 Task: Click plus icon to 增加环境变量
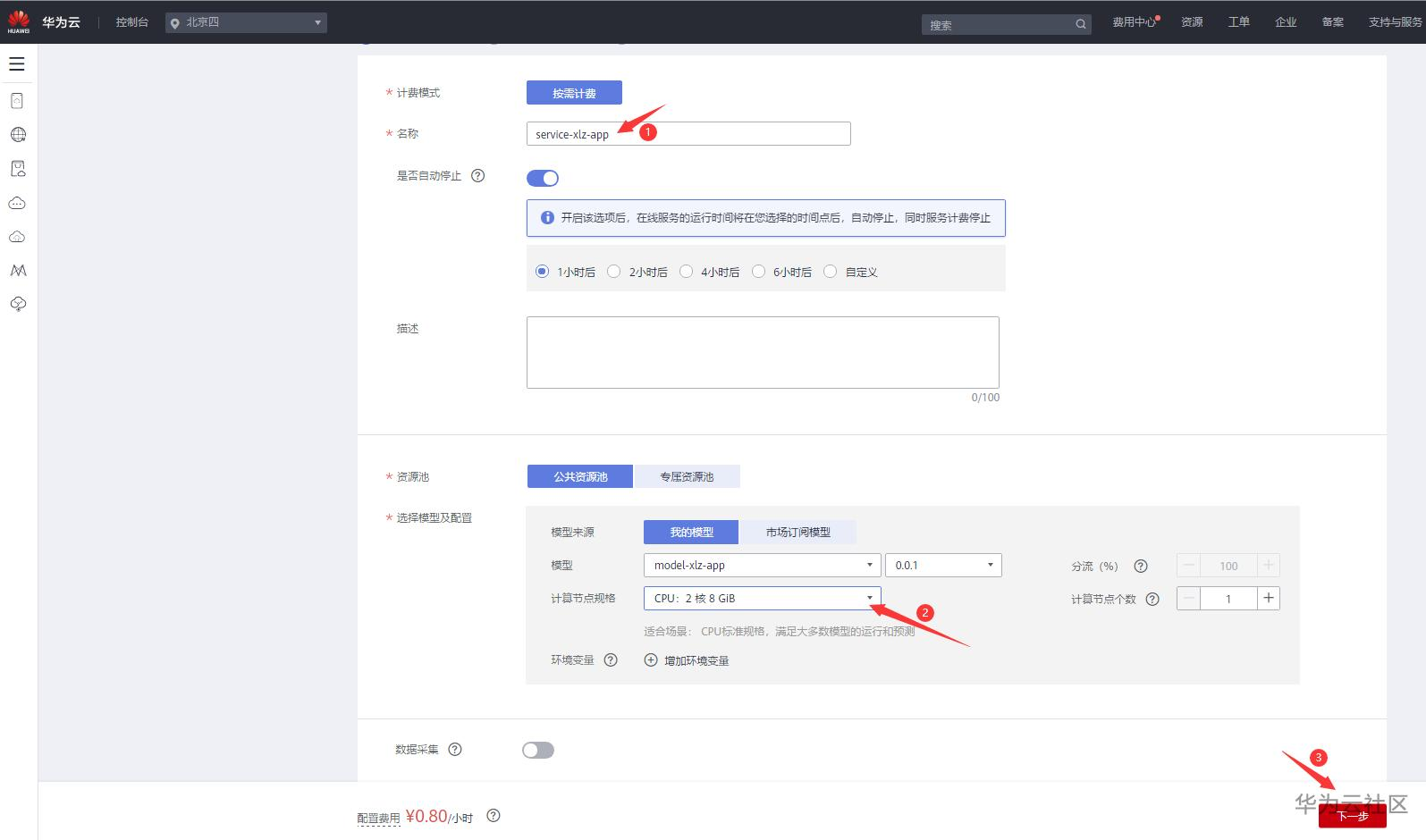tap(651, 660)
